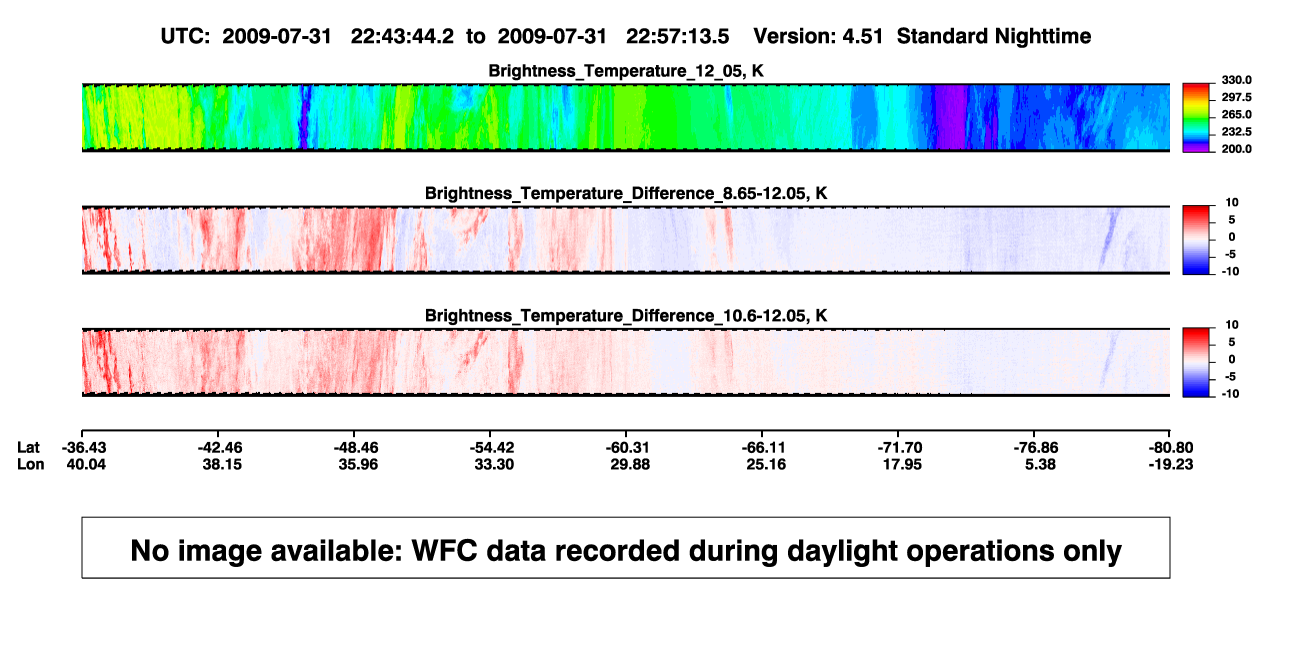Click the 10.6-12.05 difference image strip

pyautogui.click(x=626, y=362)
